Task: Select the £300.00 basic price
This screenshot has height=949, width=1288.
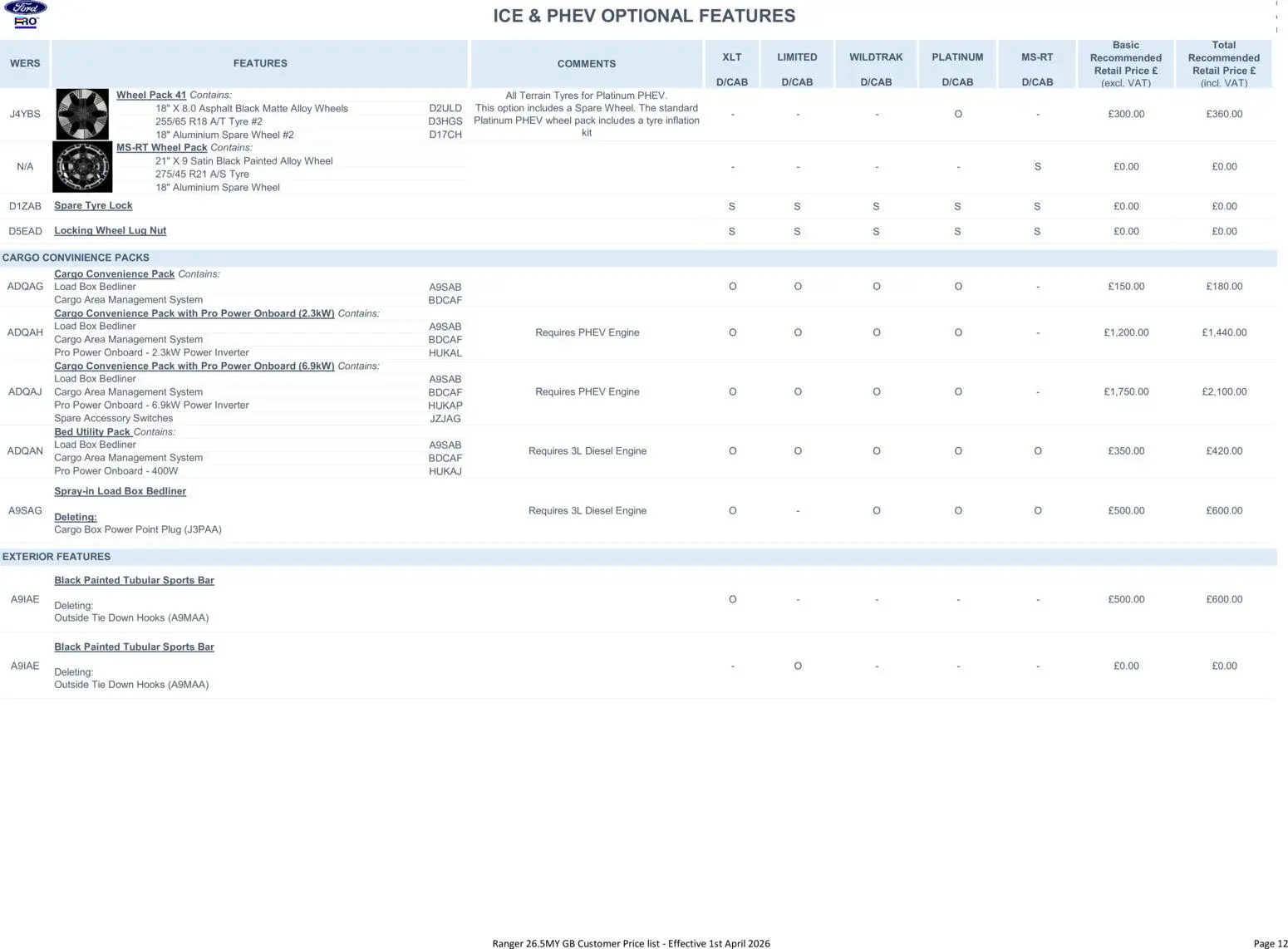Action: pyautogui.click(x=1126, y=114)
